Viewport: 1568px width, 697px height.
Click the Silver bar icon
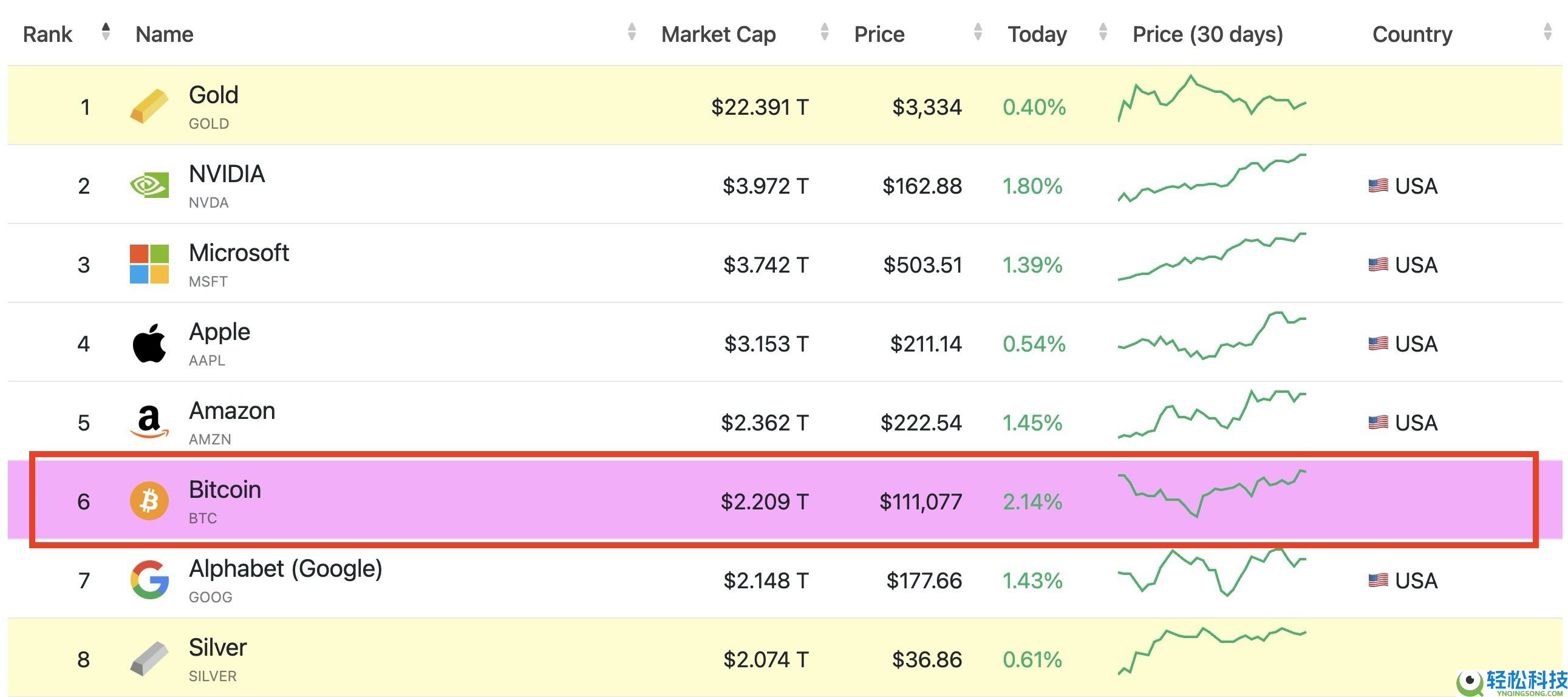149,659
